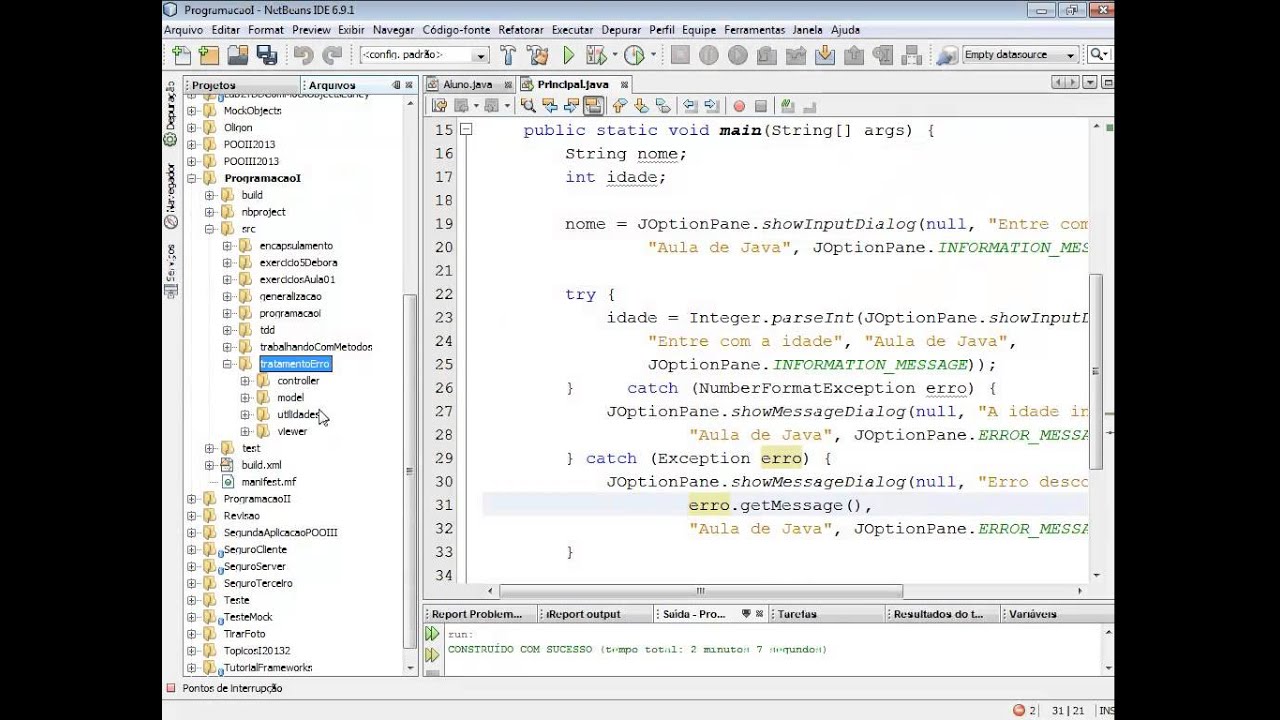Go to Next Bookmark icon
1280x720 pixels.
point(641,106)
